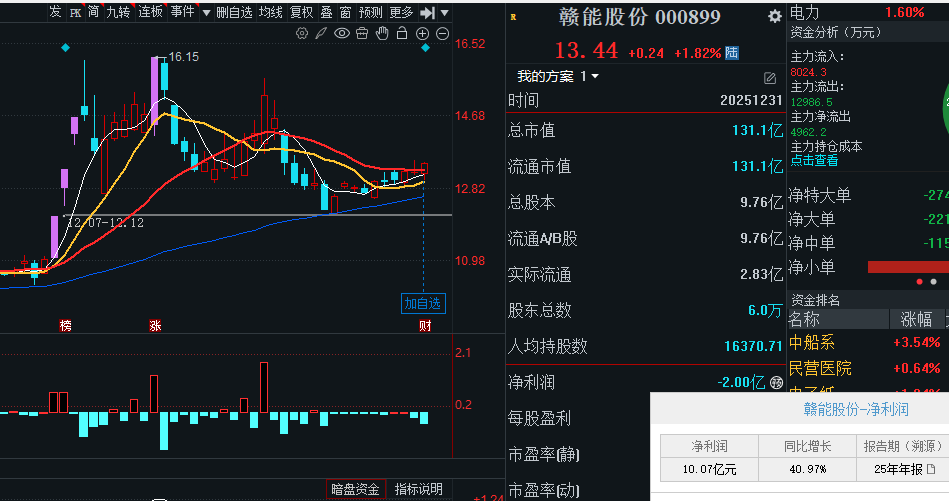
Task: Select 中船系 in the capital ranking list
Action: [811, 343]
